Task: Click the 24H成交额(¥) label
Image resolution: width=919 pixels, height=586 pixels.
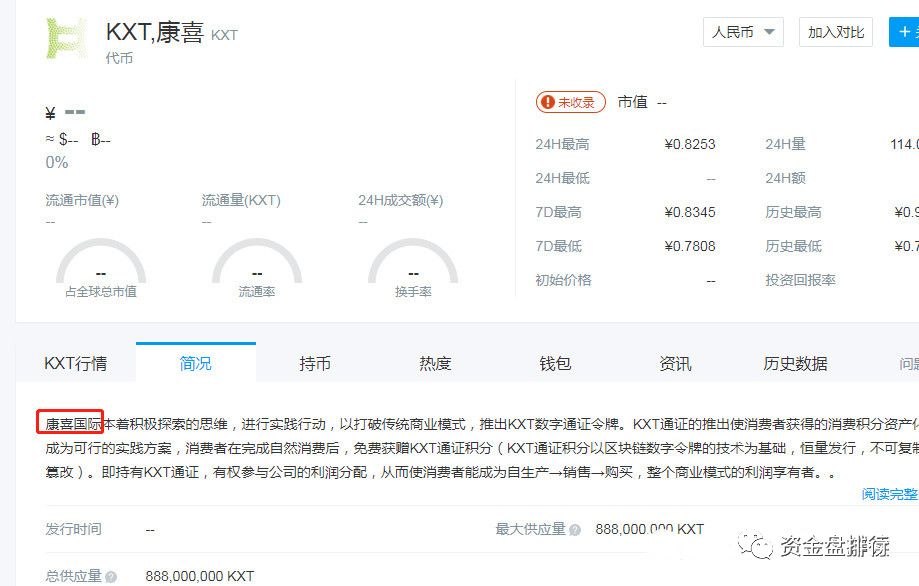Action: pyautogui.click(x=401, y=200)
